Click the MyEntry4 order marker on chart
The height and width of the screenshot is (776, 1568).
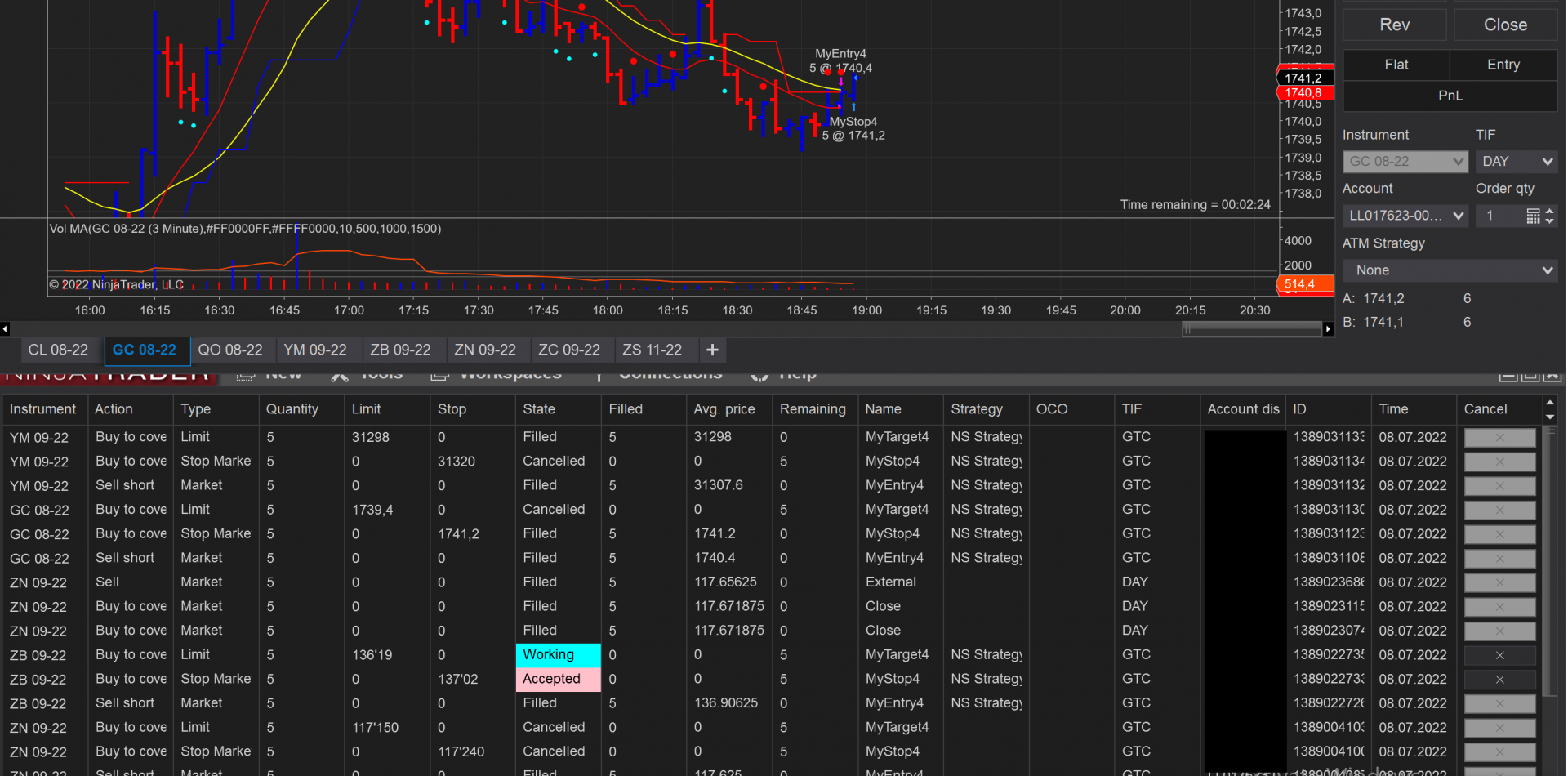click(840, 60)
